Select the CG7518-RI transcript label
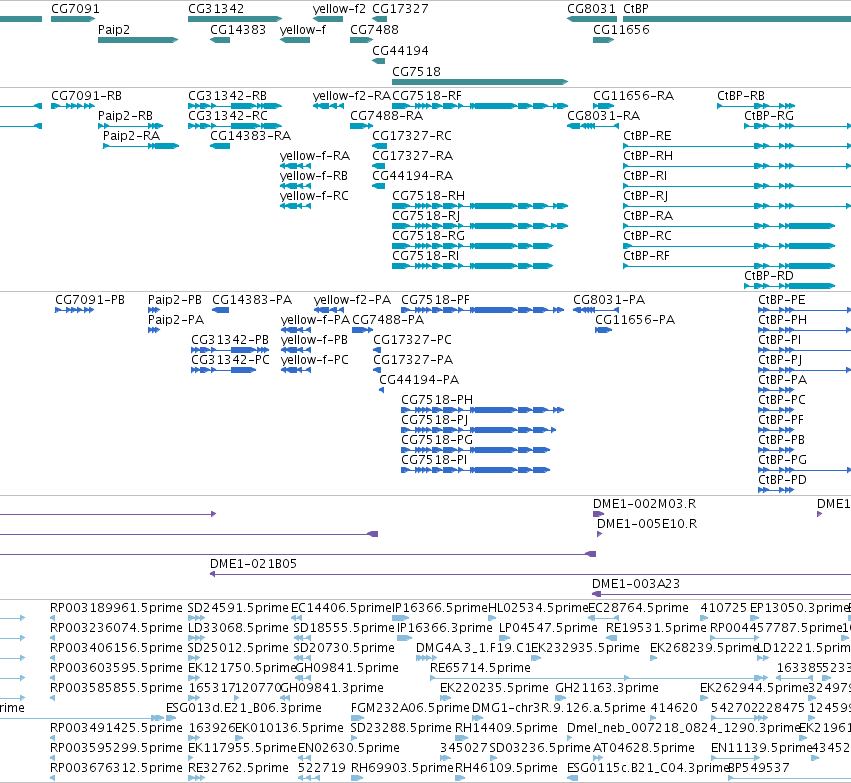The width and height of the screenshot is (851, 783). tap(426, 257)
